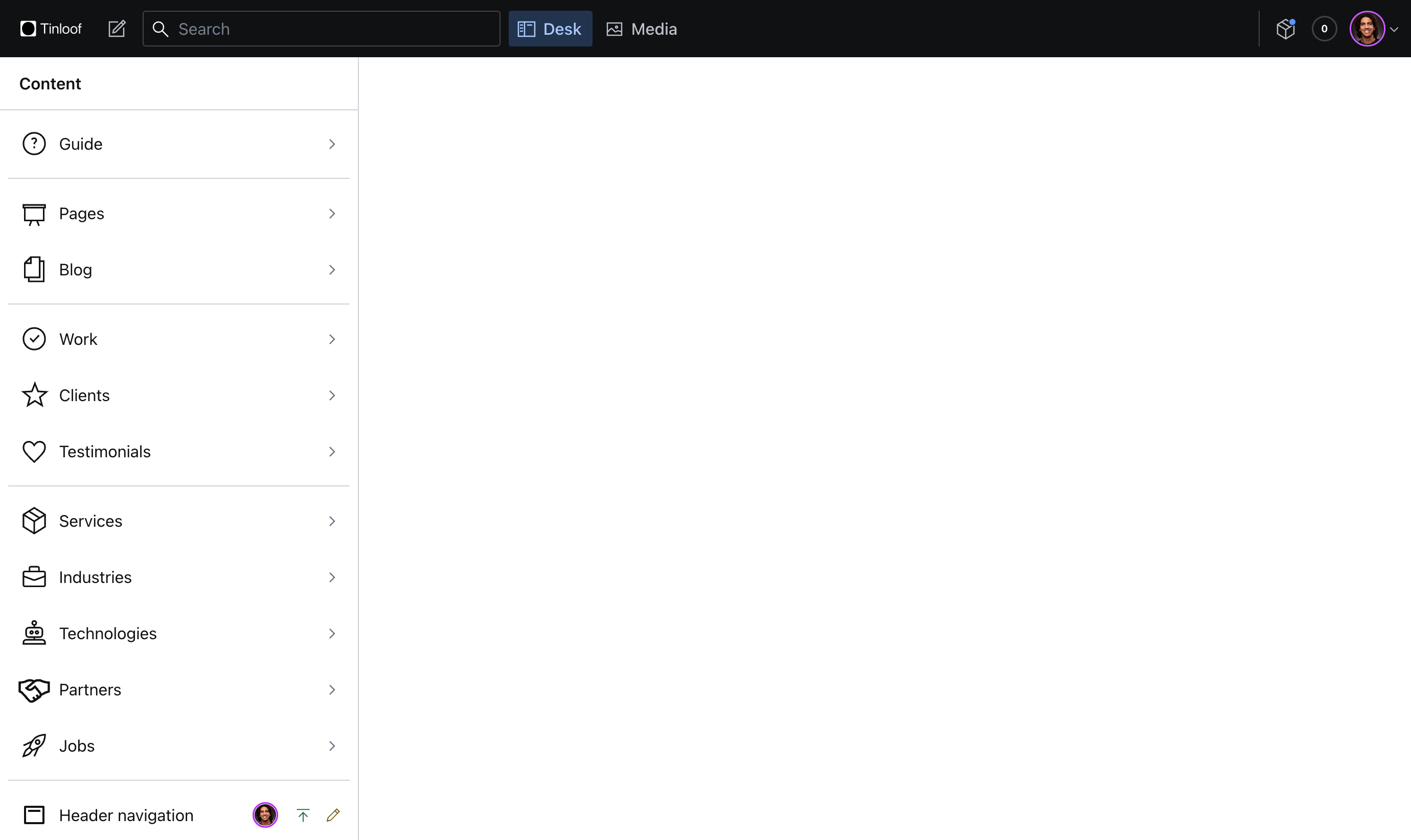Image resolution: width=1411 pixels, height=840 pixels.
Task: Toggle the Testimonials section visibility
Action: pyautogui.click(x=332, y=451)
